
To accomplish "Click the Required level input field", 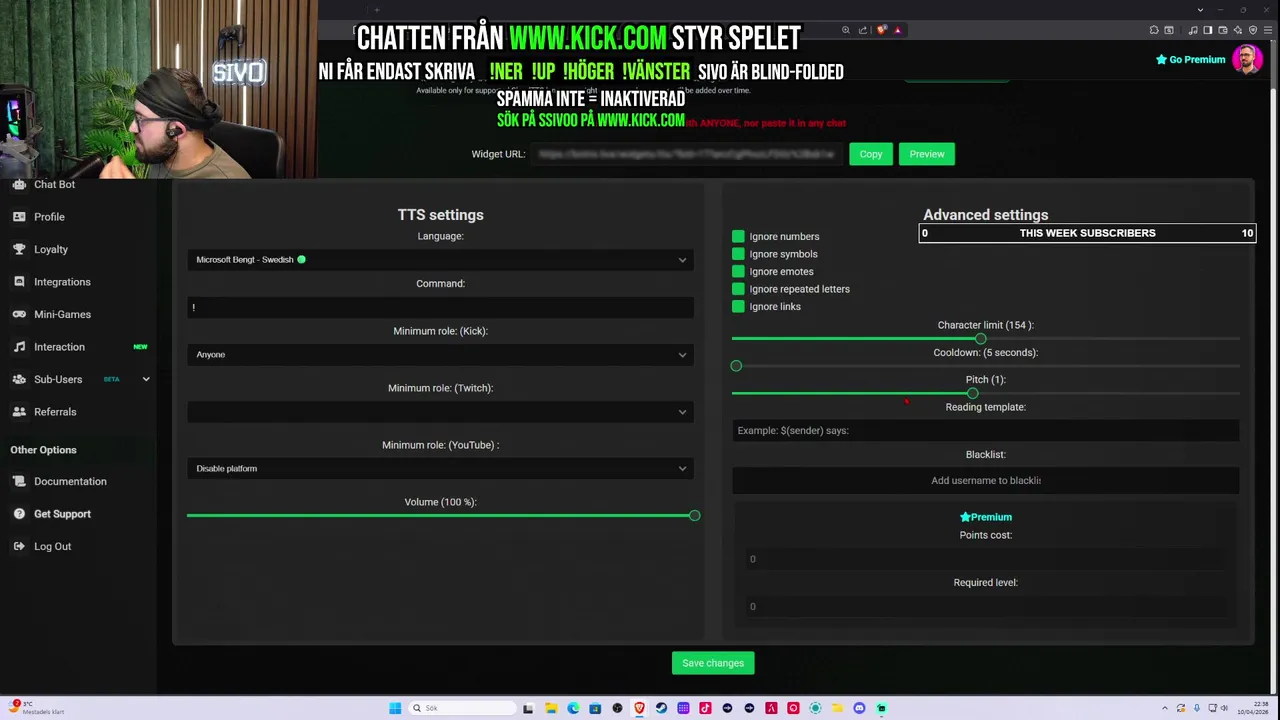I will click(985, 606).
